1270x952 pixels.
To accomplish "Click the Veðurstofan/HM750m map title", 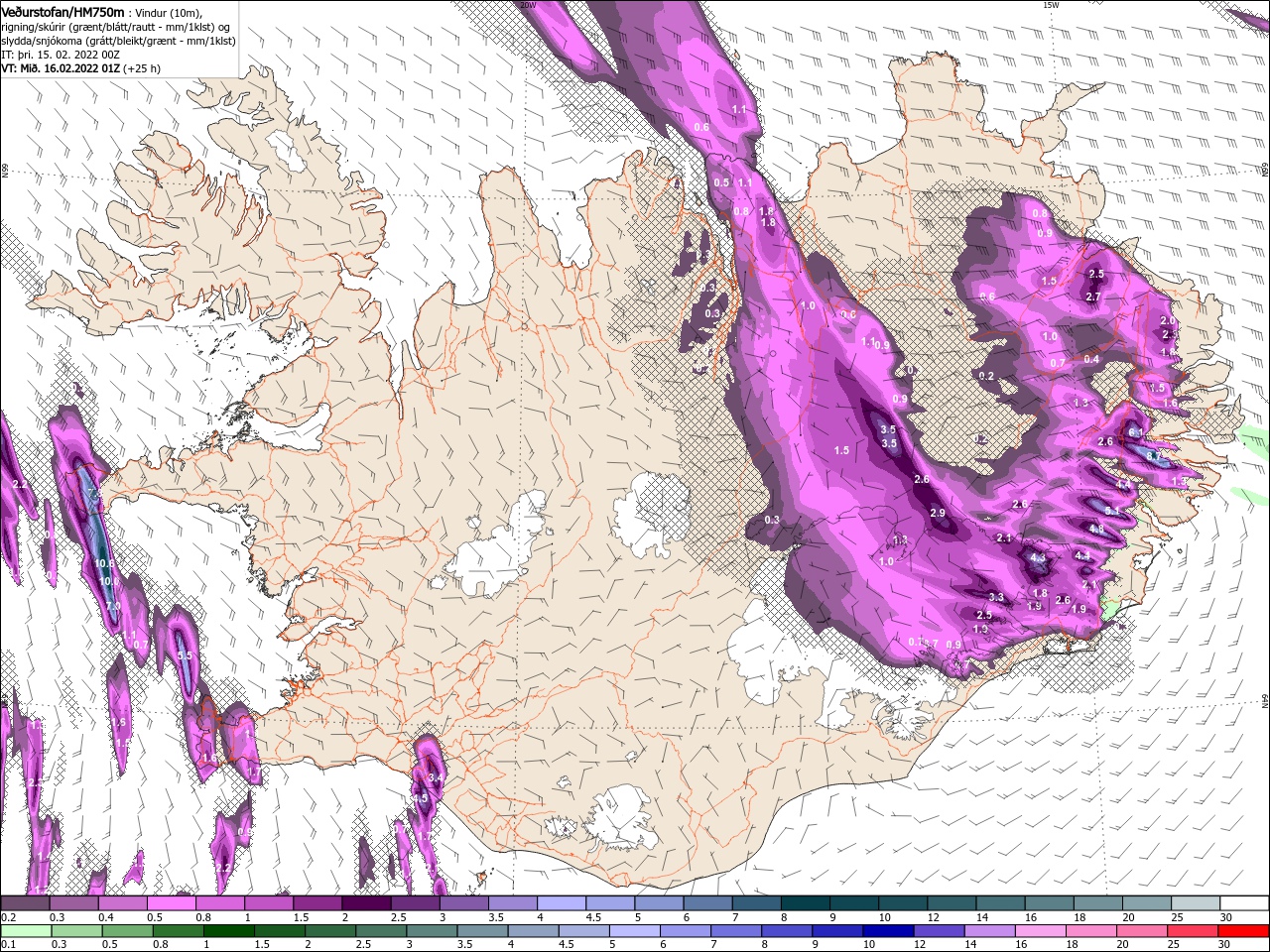I will pyautogui.click(x=63, y=11).
